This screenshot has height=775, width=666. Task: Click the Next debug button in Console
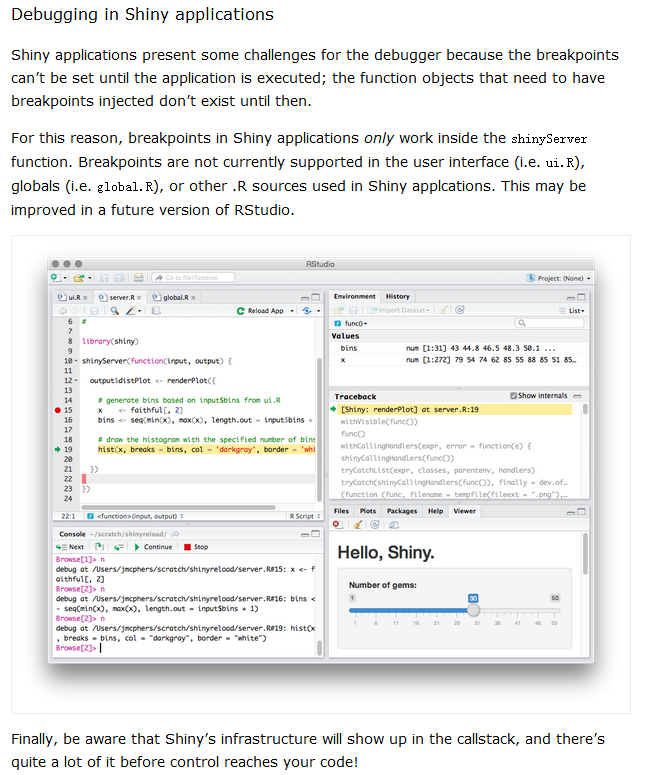tap(70, 547)
